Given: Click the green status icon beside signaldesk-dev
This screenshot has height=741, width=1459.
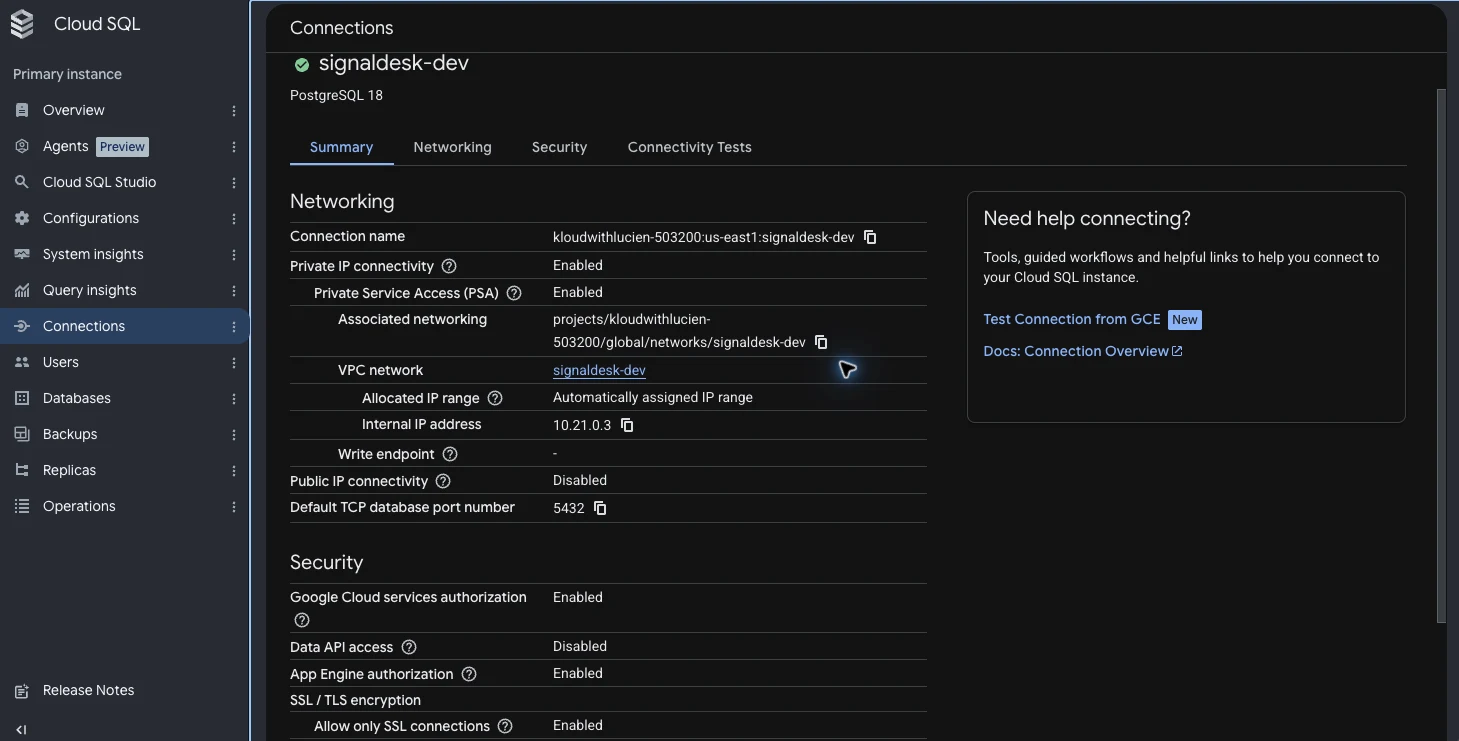Looking at the screenshot, I should tap(301, 65).
